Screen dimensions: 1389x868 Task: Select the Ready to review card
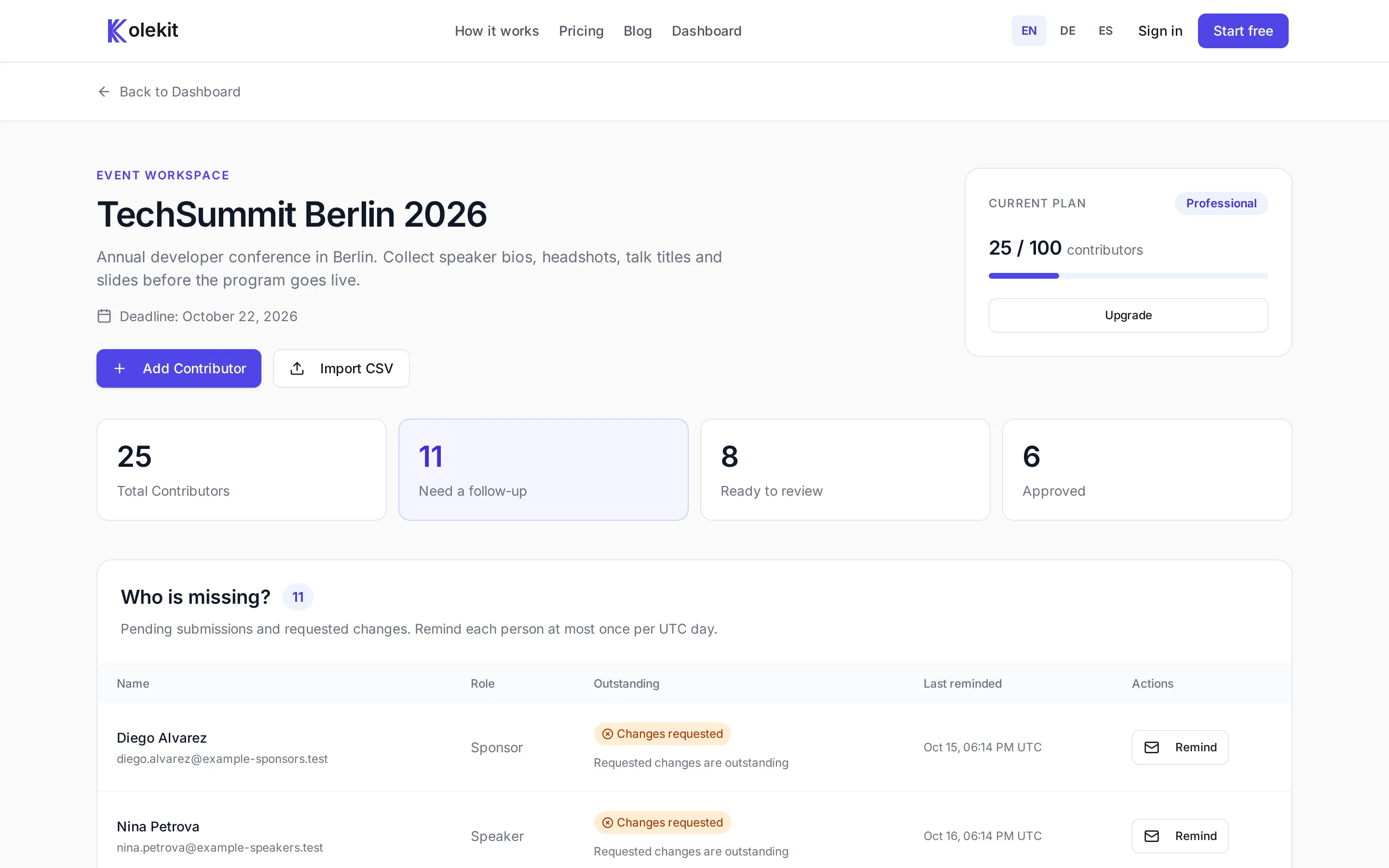pyautogui.click(x=845, y=470)
